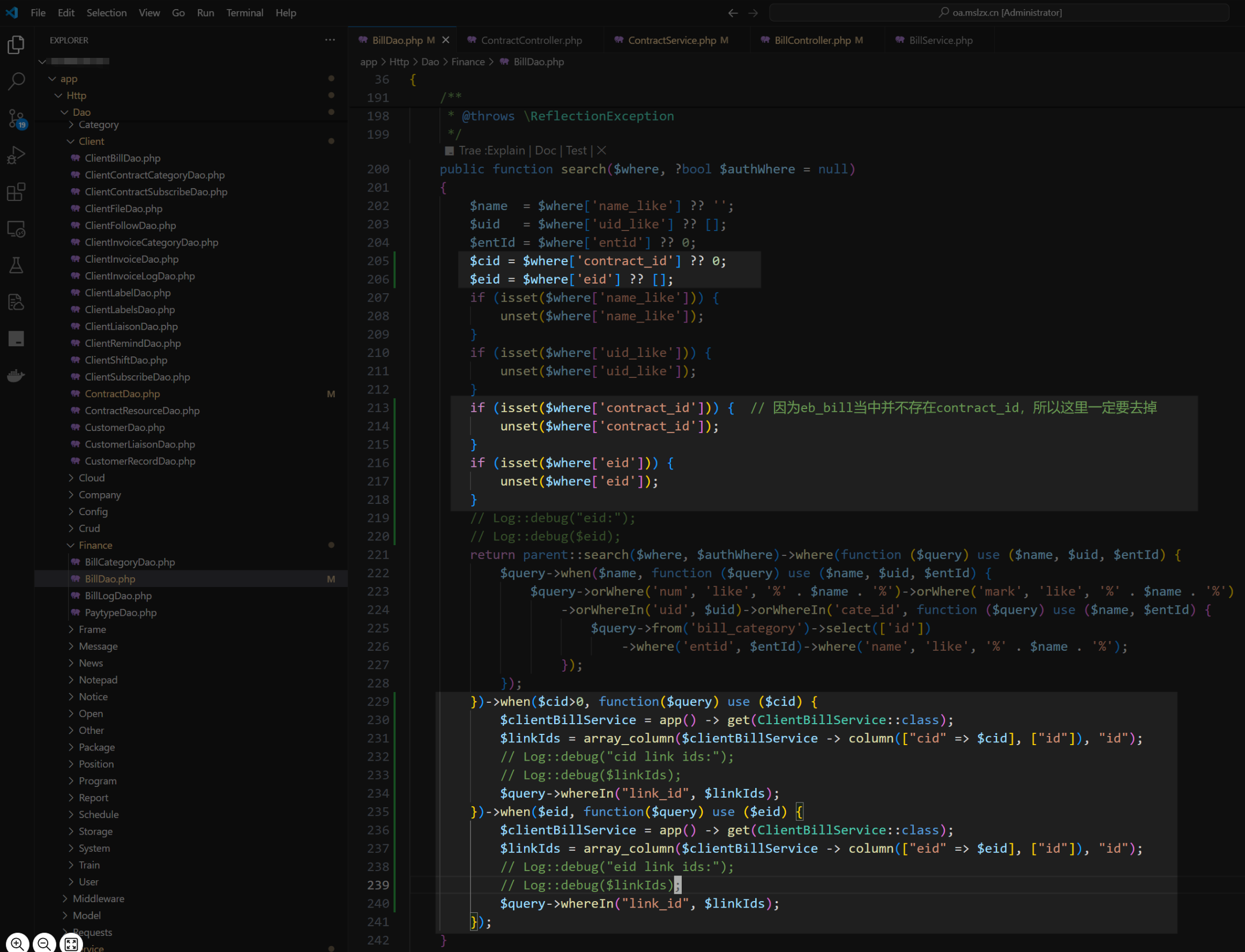Go forward with the right arrow

pyautogui.click(x=753, y=12)
